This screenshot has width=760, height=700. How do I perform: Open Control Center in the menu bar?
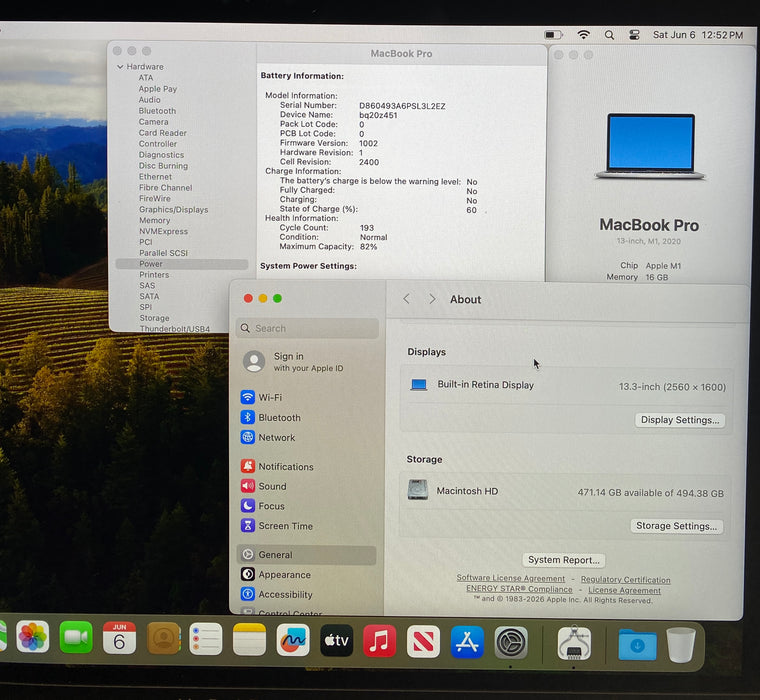[x=634, y=35]
